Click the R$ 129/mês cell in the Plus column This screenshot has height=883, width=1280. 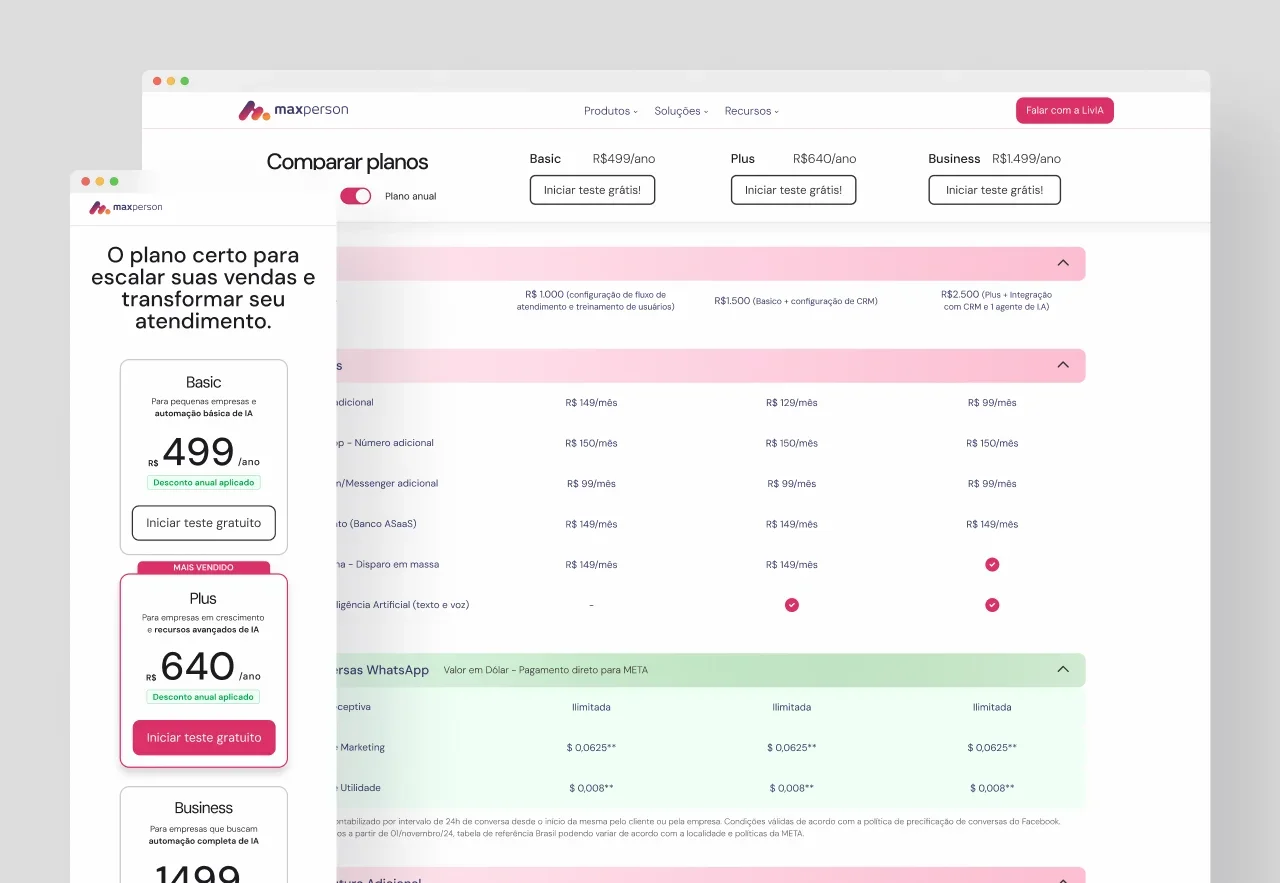point(792,403)
